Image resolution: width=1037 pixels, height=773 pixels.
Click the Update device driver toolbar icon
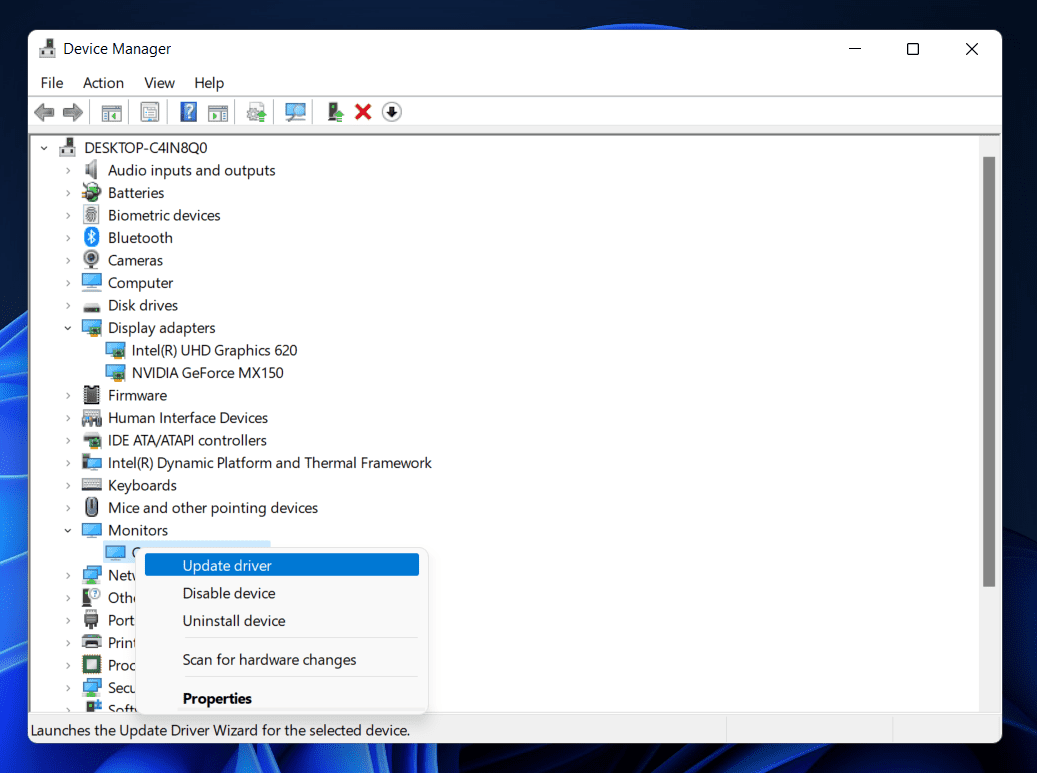point(257,112)
